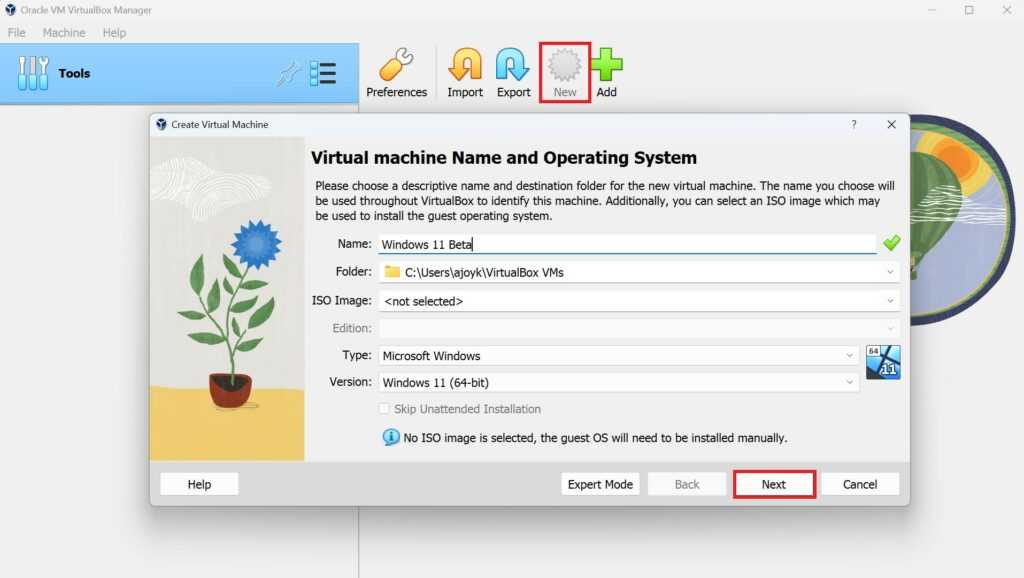The width and height of the screenshot is (1024, 578).
Task: Click the folder icon in Folder field
Action: (392, 272)
